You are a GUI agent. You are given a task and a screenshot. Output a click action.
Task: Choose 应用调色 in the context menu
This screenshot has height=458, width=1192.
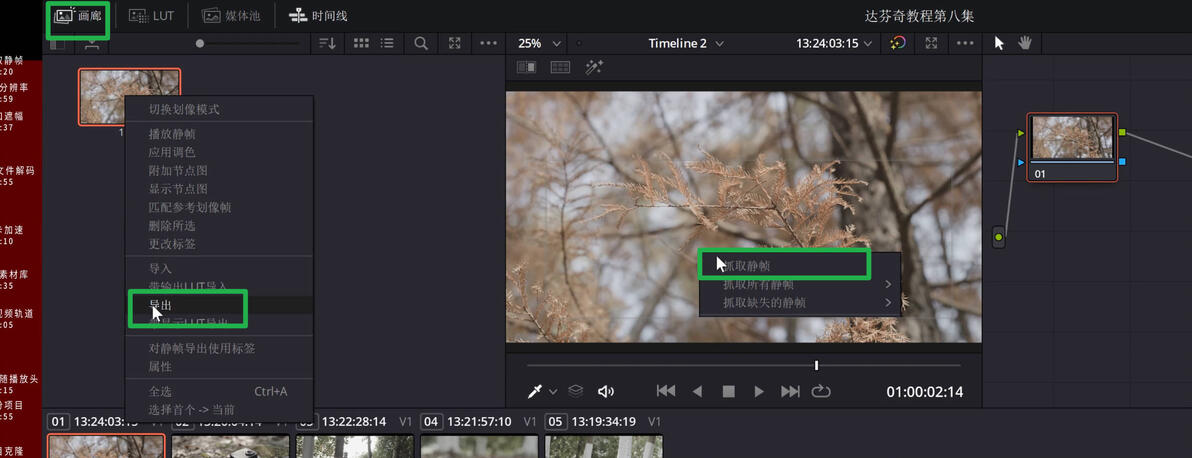click(x=172, y=152)
